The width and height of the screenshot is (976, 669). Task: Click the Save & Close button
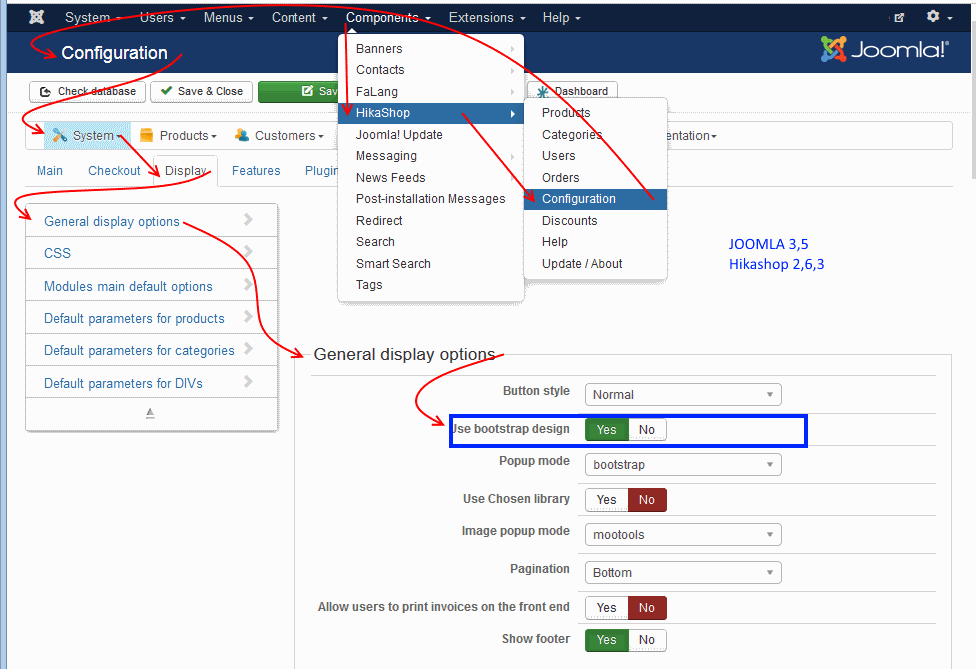(x=202, y=91)
